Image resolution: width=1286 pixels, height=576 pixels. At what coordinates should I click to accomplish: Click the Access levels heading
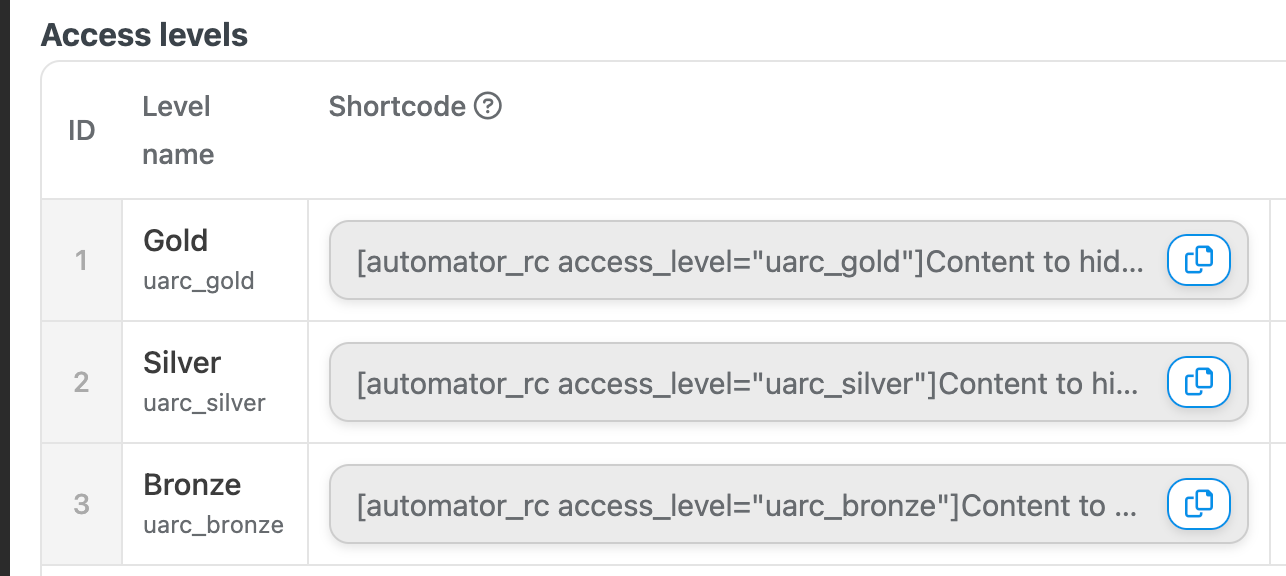(x=144, y=35)
